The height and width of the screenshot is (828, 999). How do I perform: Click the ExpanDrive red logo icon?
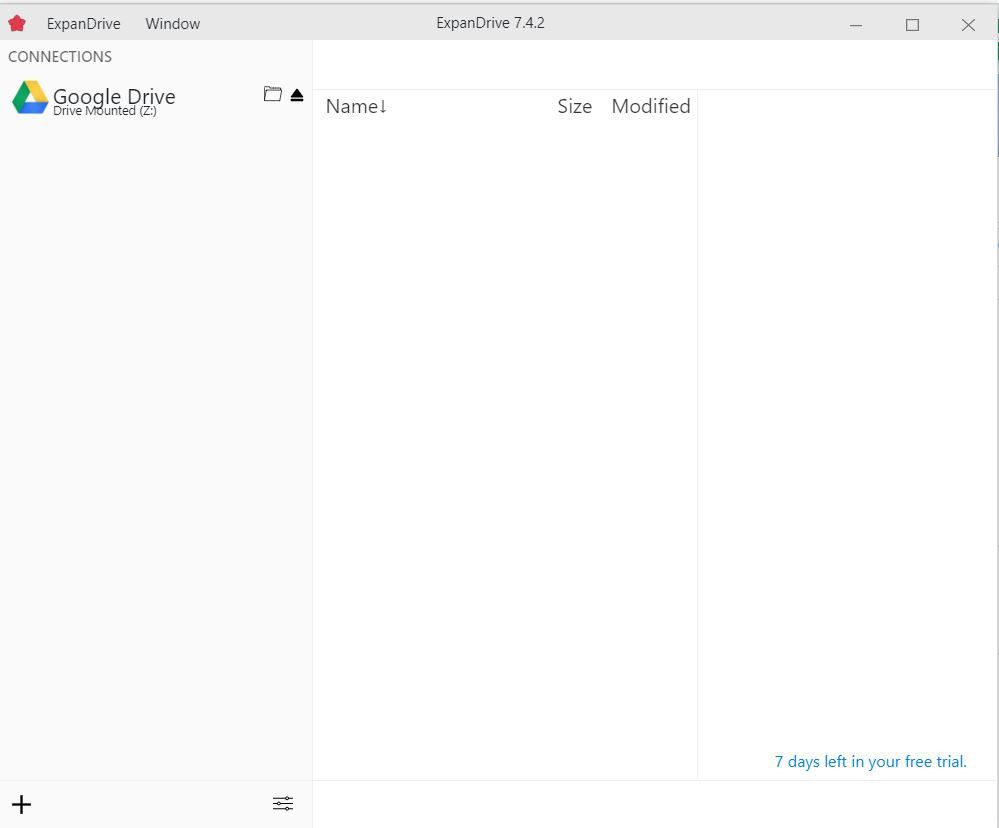coord(17,24)
